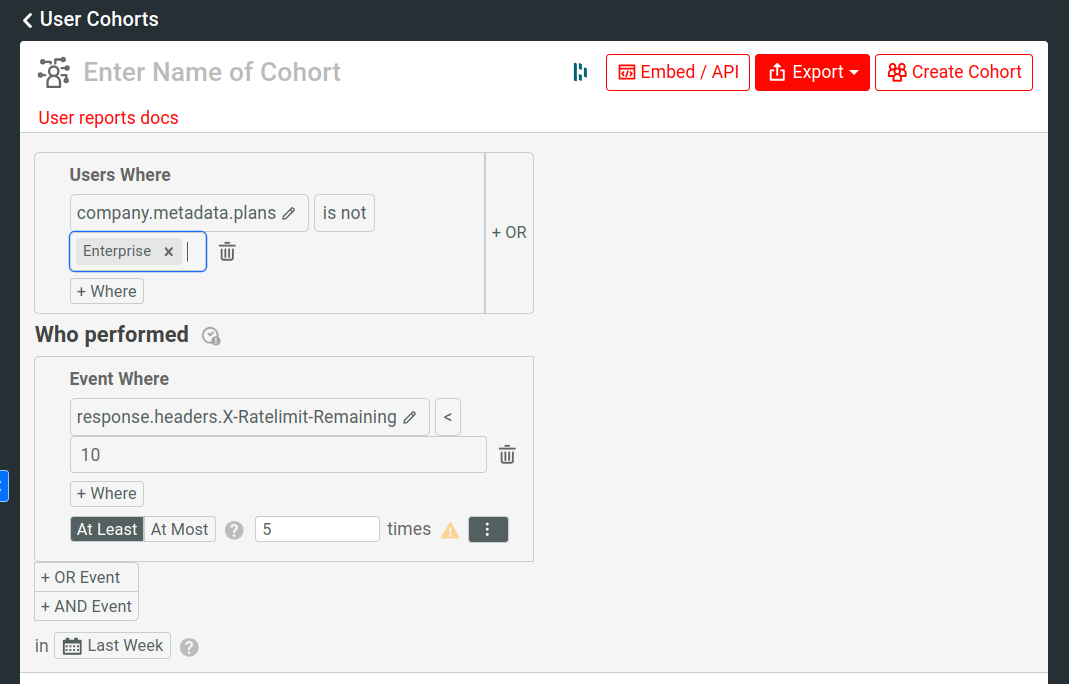This screenshot has width=1069, height=684.
Task: Open the User reports docs link
Action: pyautogui.click(x=108, y=118)
